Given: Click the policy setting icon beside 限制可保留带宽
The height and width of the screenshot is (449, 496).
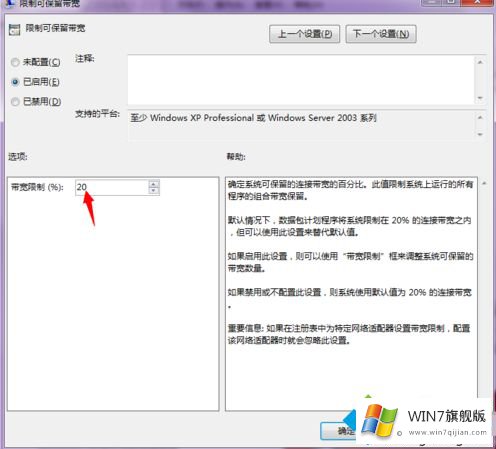Looking at the screenshot, I should 14,30.
